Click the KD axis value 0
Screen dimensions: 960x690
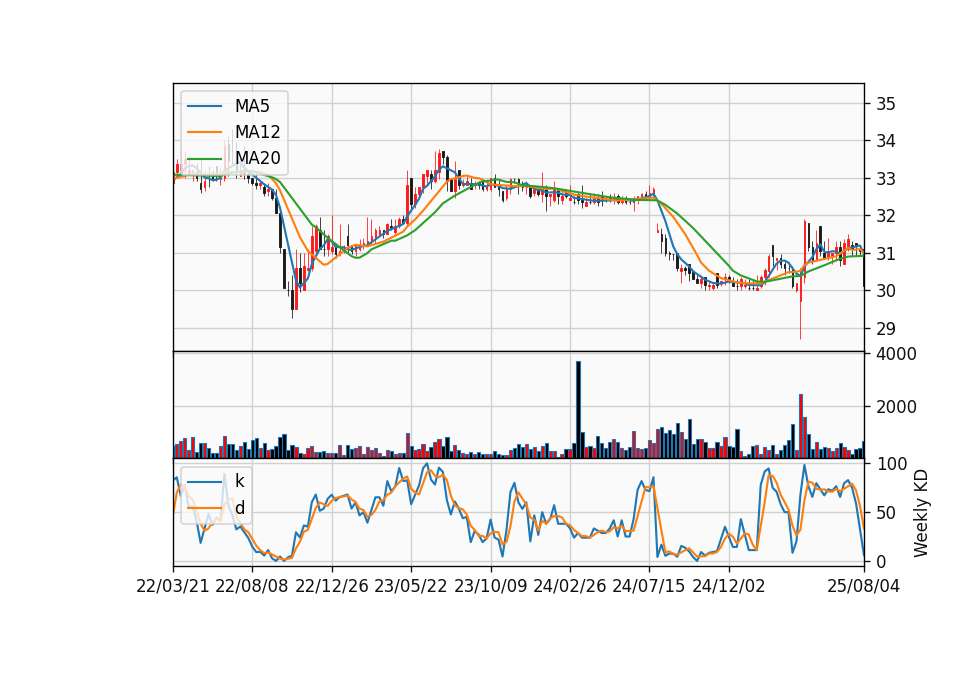click(x=881, y=561)
